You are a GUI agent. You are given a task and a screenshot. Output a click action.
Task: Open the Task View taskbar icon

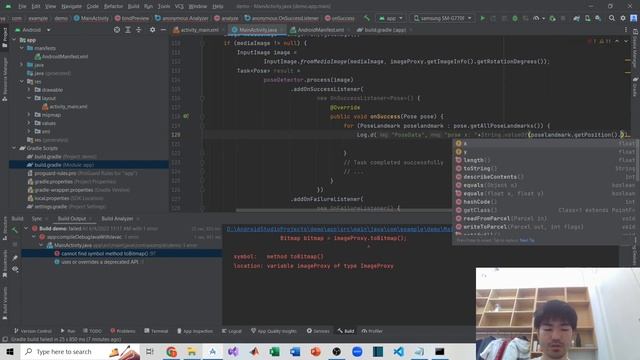149,351
